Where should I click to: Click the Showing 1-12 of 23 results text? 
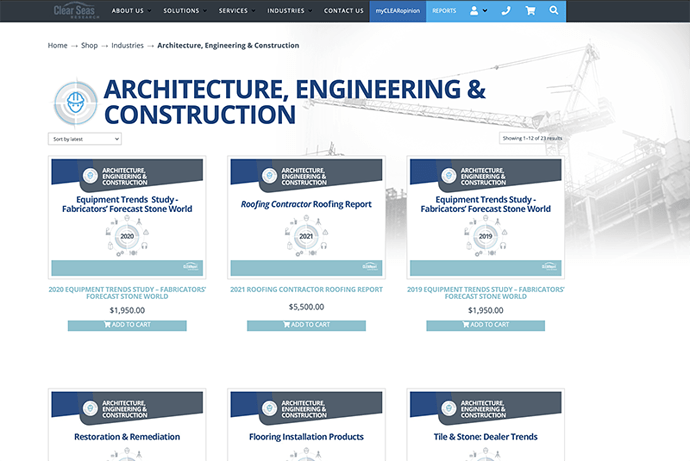tap(532, 138)
